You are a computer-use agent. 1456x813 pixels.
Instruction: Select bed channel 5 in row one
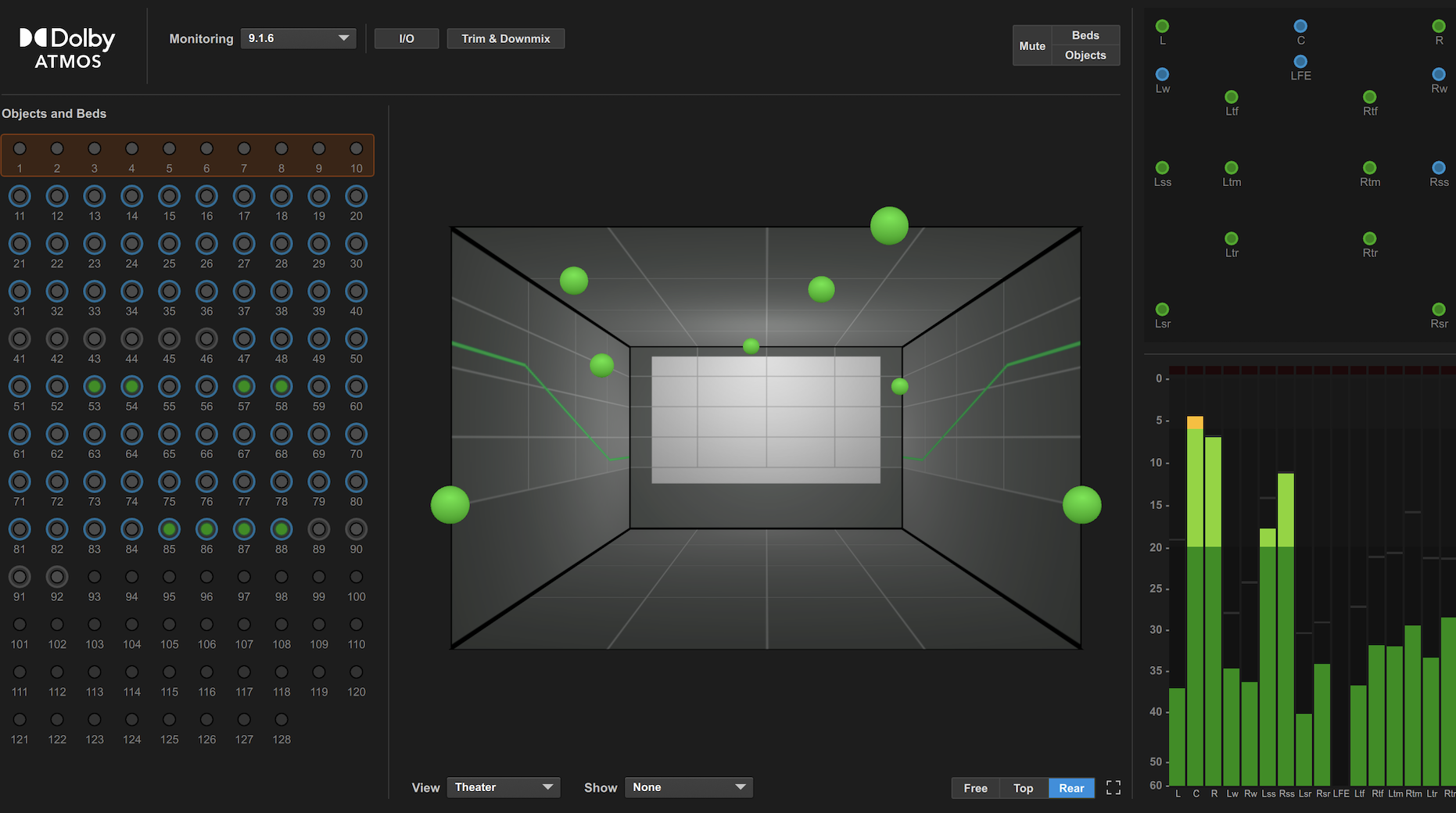(169, 149)
